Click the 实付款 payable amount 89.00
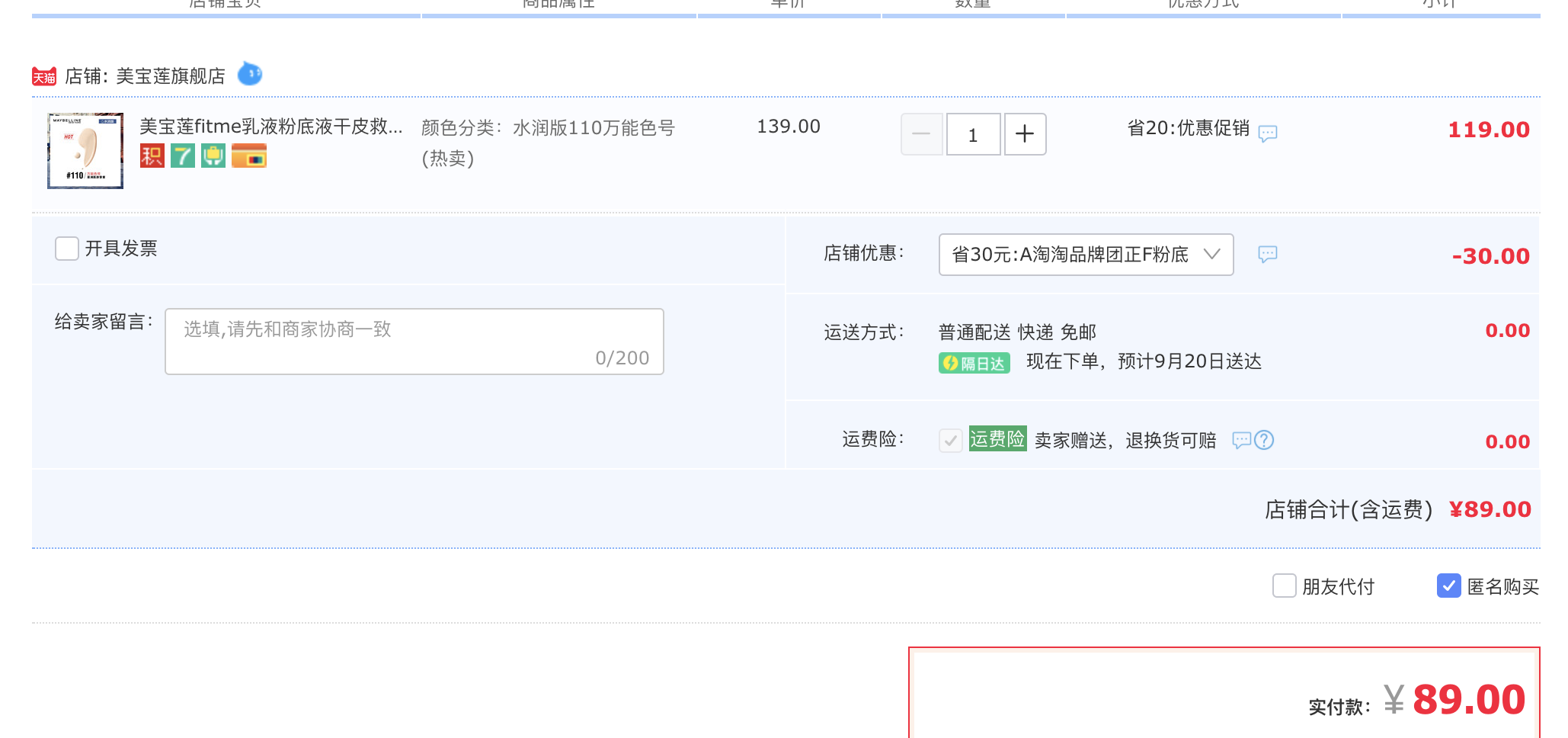This screenshot has width=1568, height=738. pyautogui.click(x=1469, y=699)
